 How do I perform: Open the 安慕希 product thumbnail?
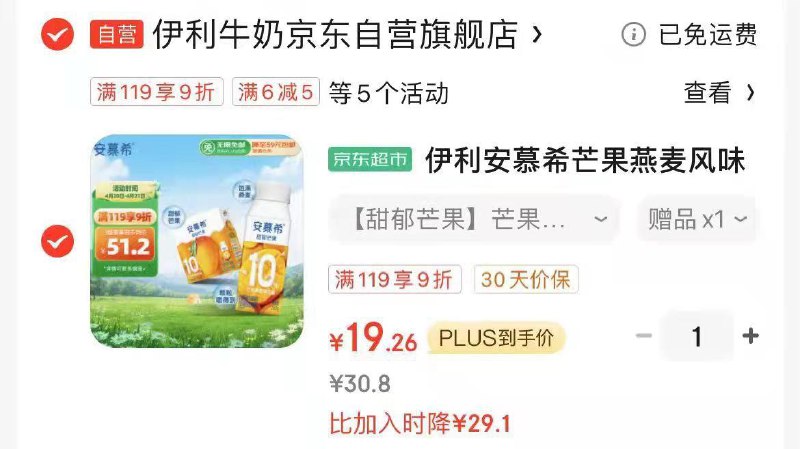tap(197, 241)
